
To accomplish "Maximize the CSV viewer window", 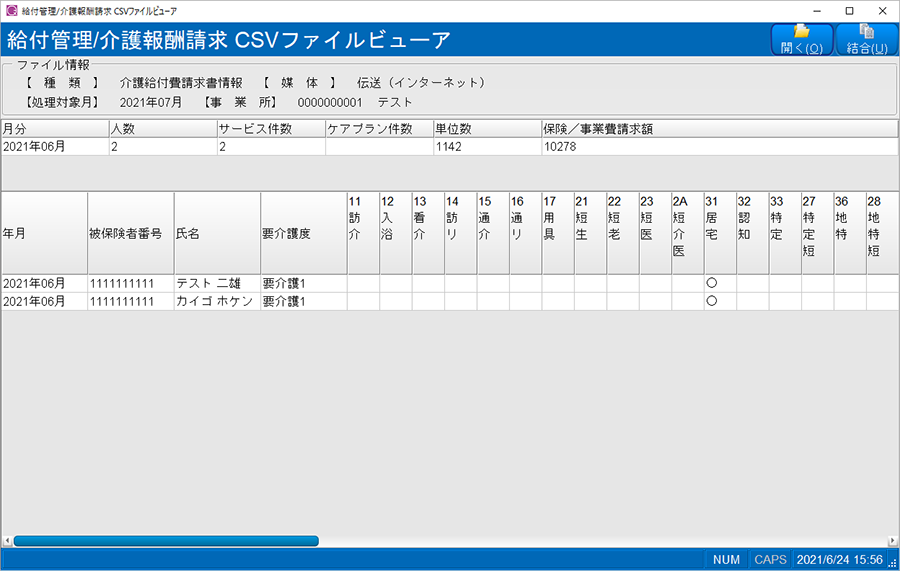I will pos(849,11).
